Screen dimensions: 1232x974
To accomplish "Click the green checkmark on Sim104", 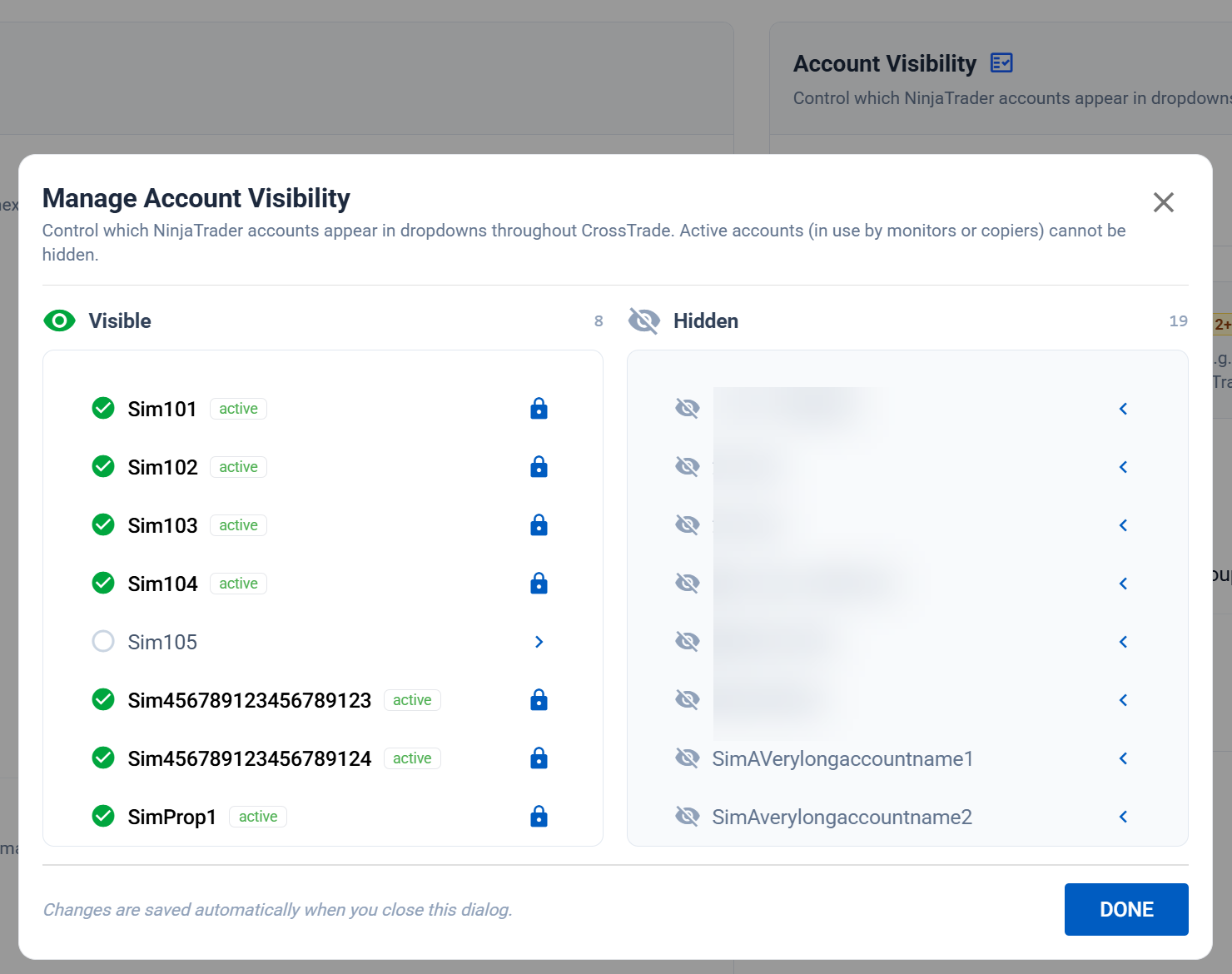I will pyautogui.click(x=103, y=583).
